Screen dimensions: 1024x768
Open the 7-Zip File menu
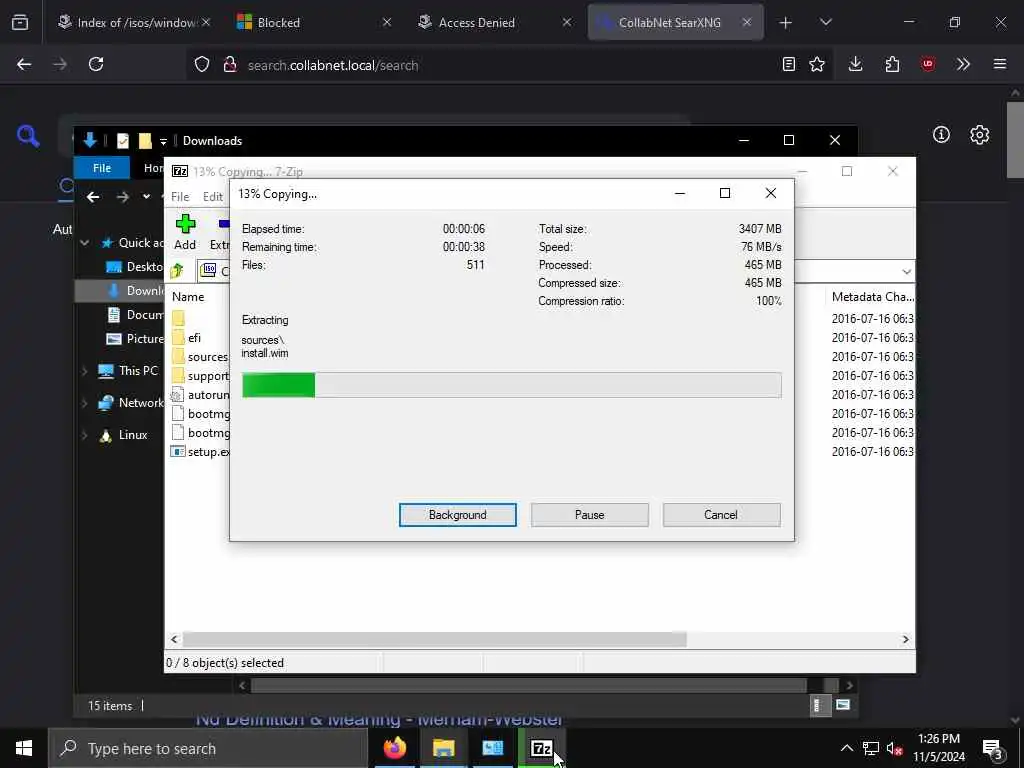(x=180, y=197)
